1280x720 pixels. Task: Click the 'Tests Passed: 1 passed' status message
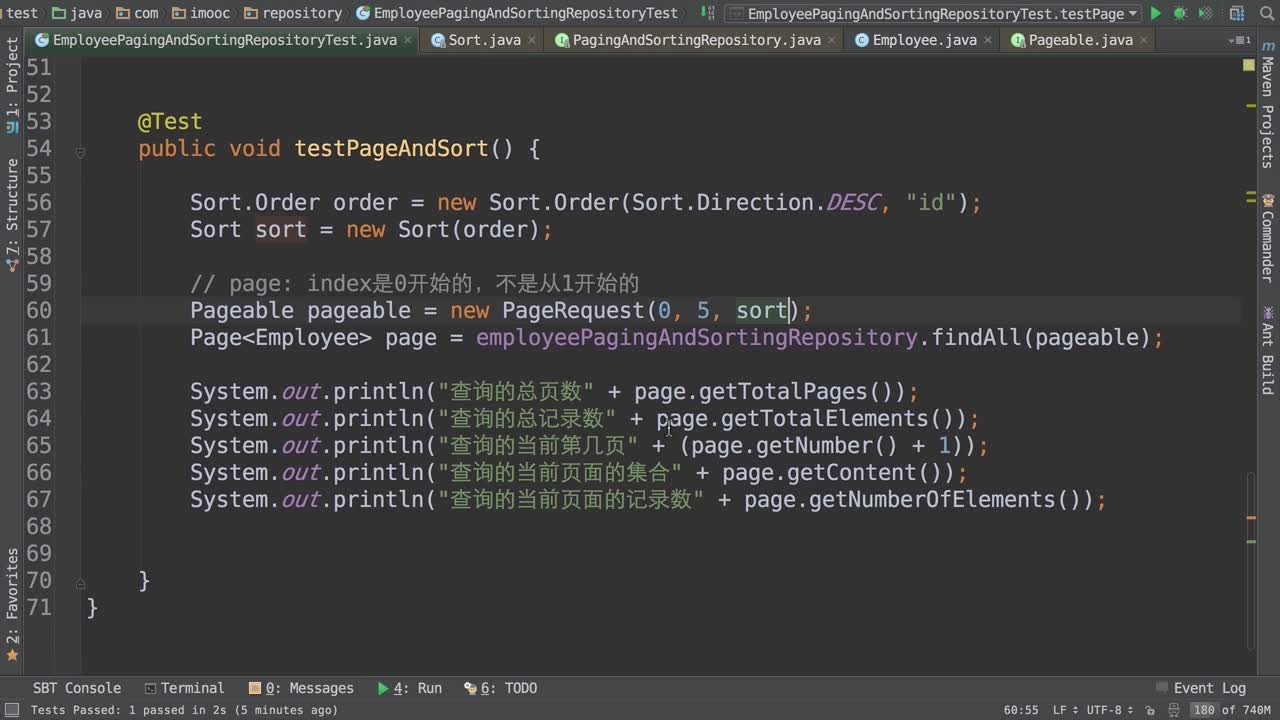pos(184,710)
